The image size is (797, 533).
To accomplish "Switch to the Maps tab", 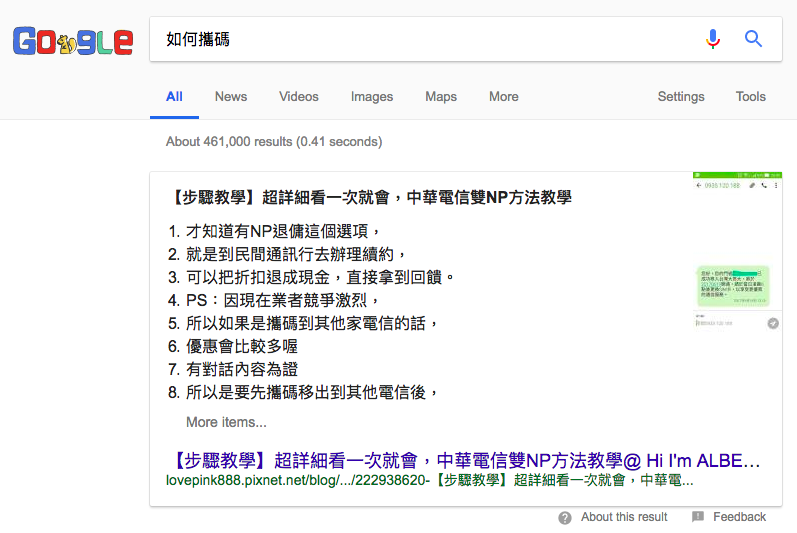I will tap(441, 97).
